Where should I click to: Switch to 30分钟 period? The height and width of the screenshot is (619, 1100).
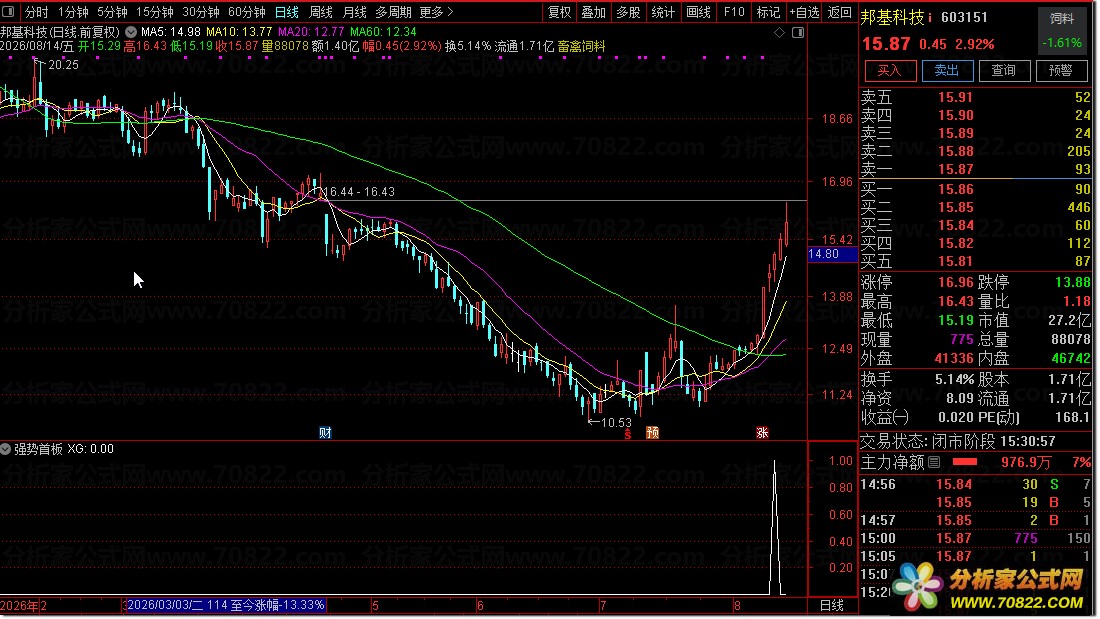click(201, 12)
